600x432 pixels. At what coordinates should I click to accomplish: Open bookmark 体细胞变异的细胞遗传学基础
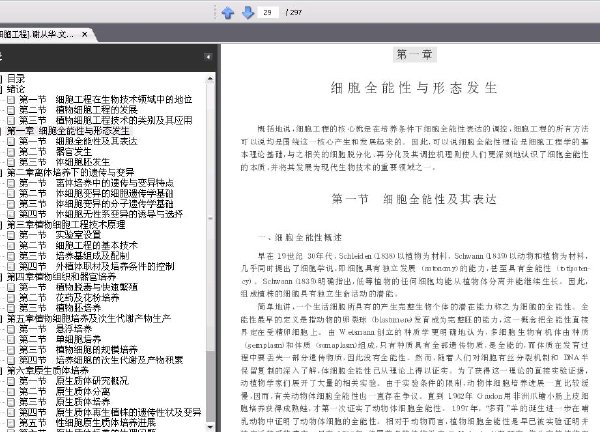pyautogui.click(x=96, y=193)
